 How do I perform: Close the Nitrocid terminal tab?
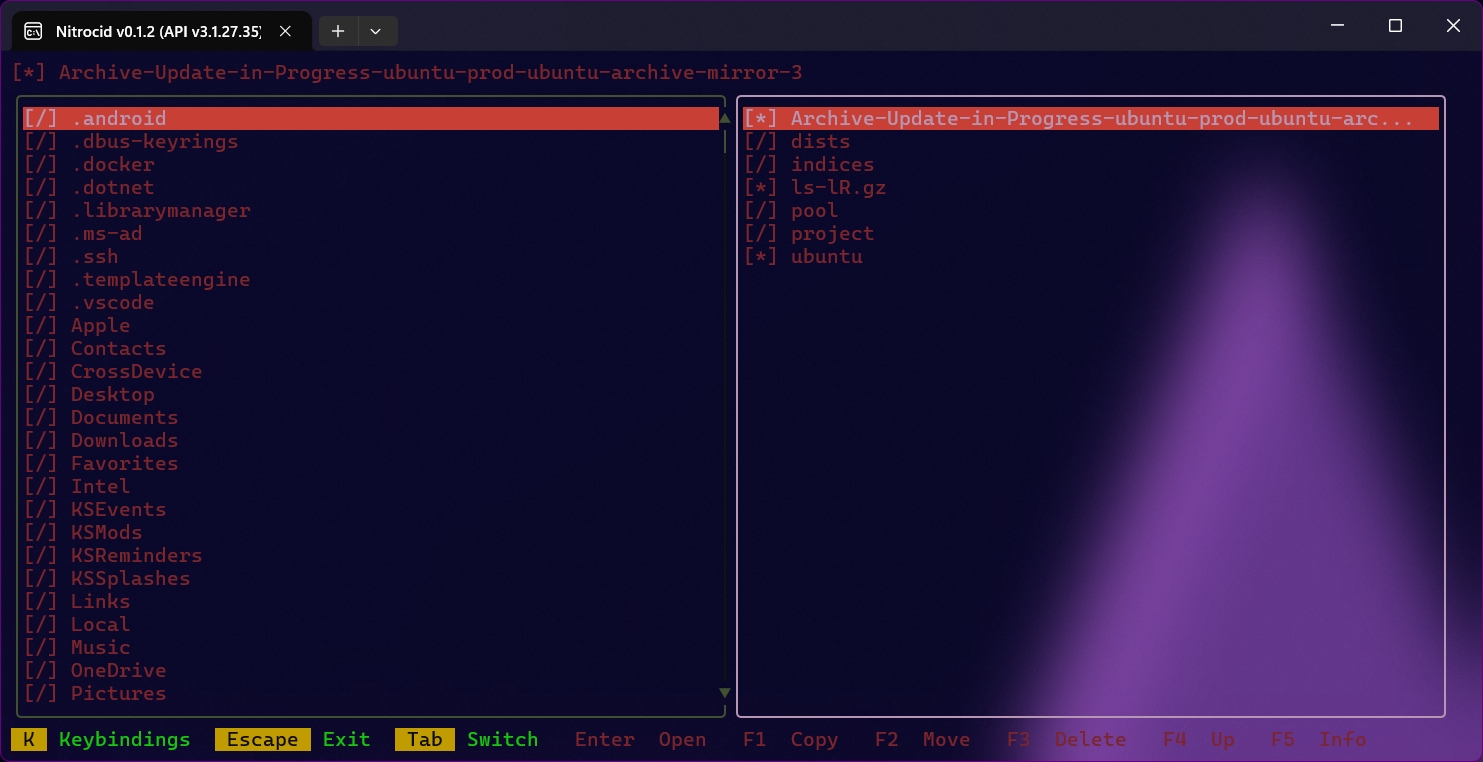(x=285, y=31)
